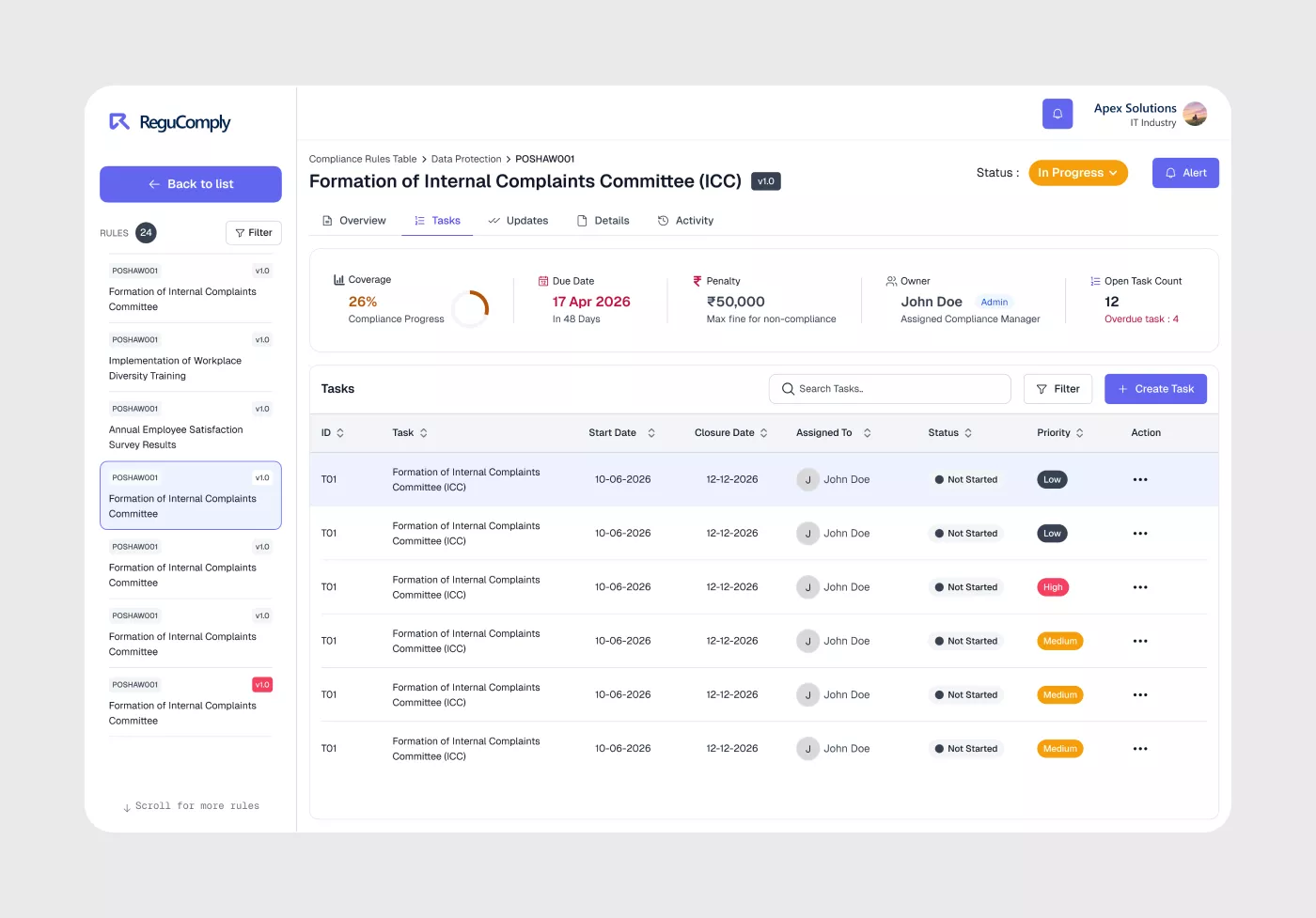Switch to the Updates tab

pyautogui.click(x=518, y=221)
